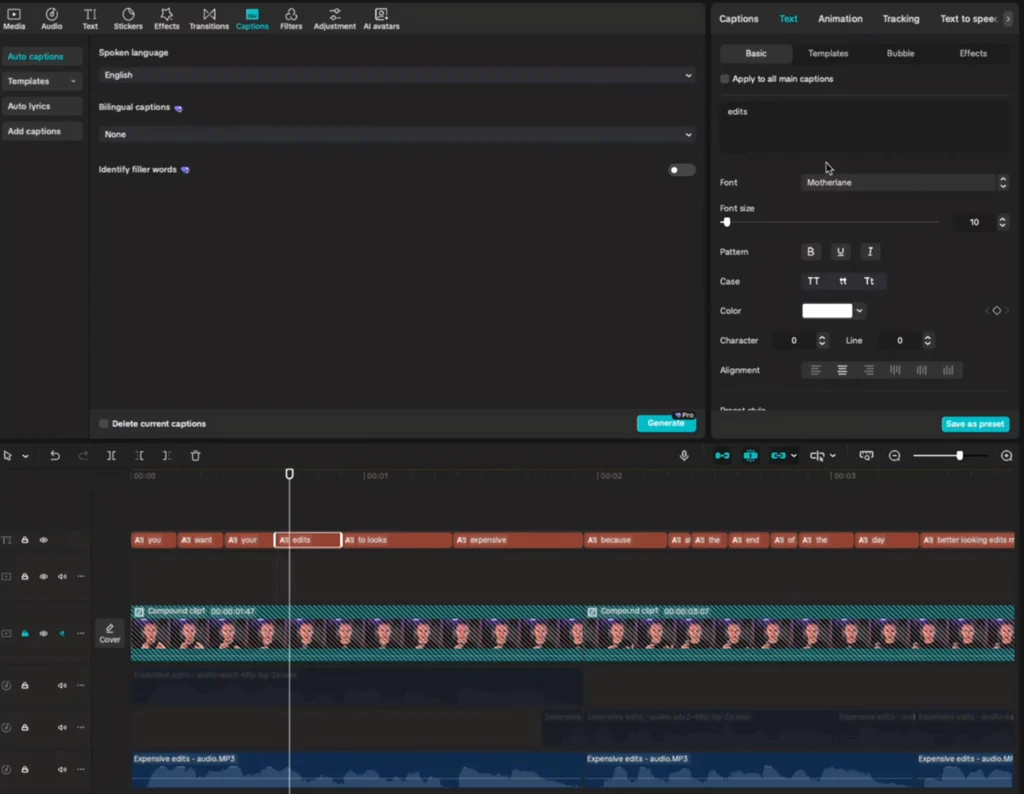Click the bold pattern button
Image resolution: width=1024 pixels, height=794 pixels.
click(x=811, y=252)
